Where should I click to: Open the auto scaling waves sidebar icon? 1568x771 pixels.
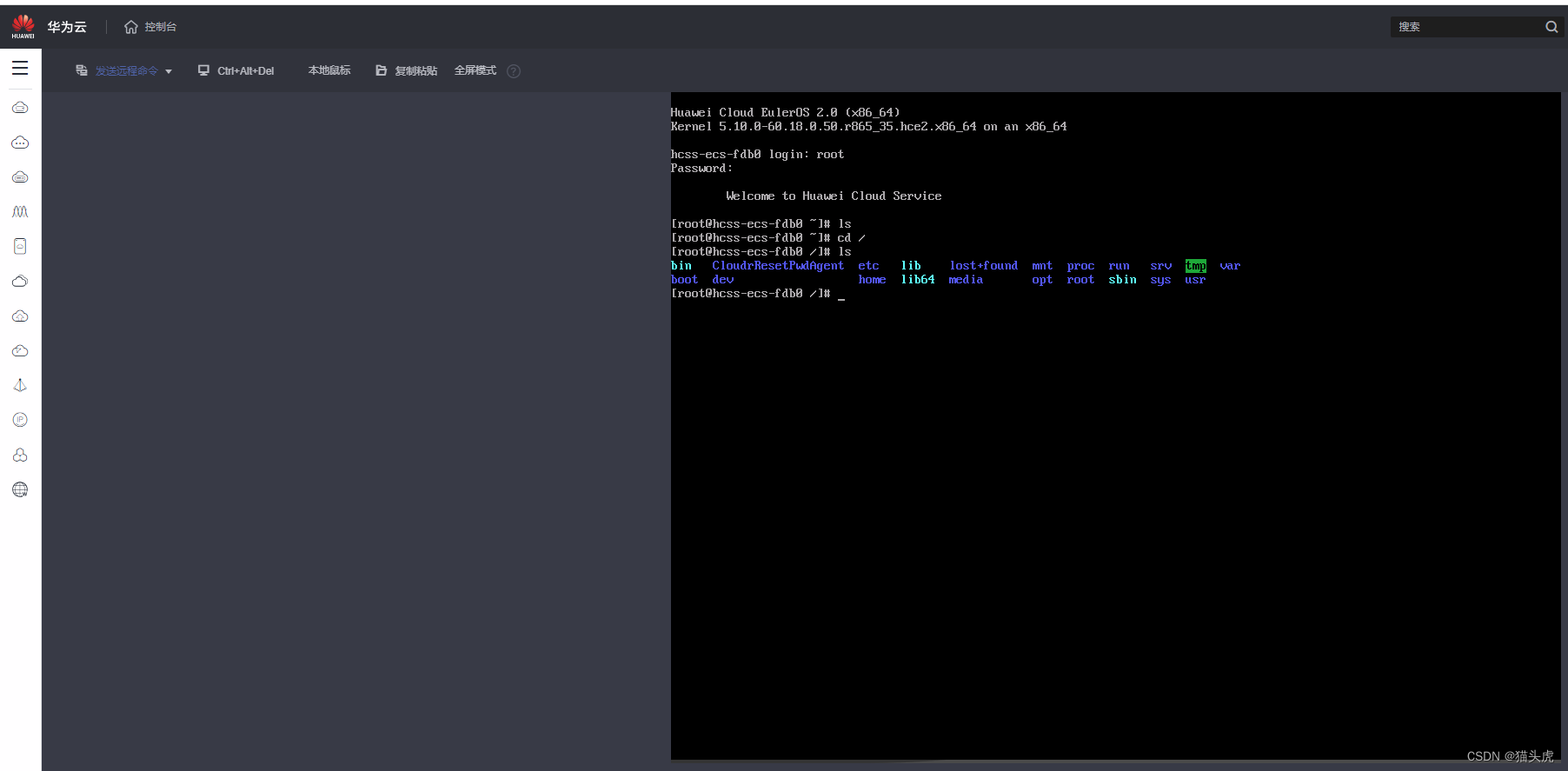click(20, 212)
